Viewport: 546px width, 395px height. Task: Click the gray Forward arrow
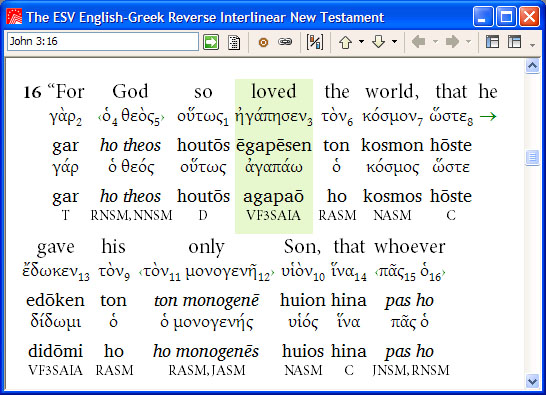point(452,42)
